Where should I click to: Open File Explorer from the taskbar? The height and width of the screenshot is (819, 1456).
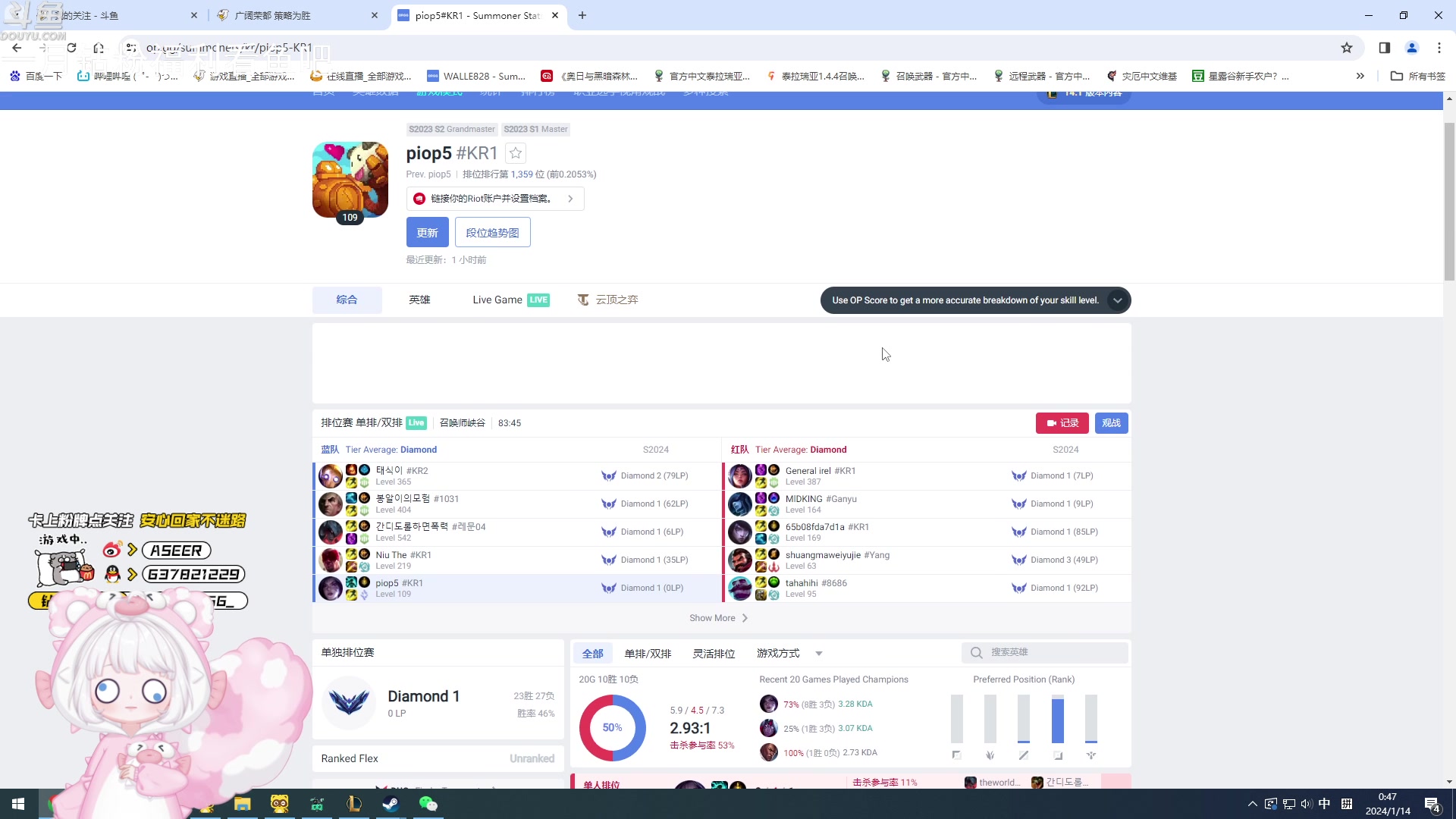tap(243, 804)
